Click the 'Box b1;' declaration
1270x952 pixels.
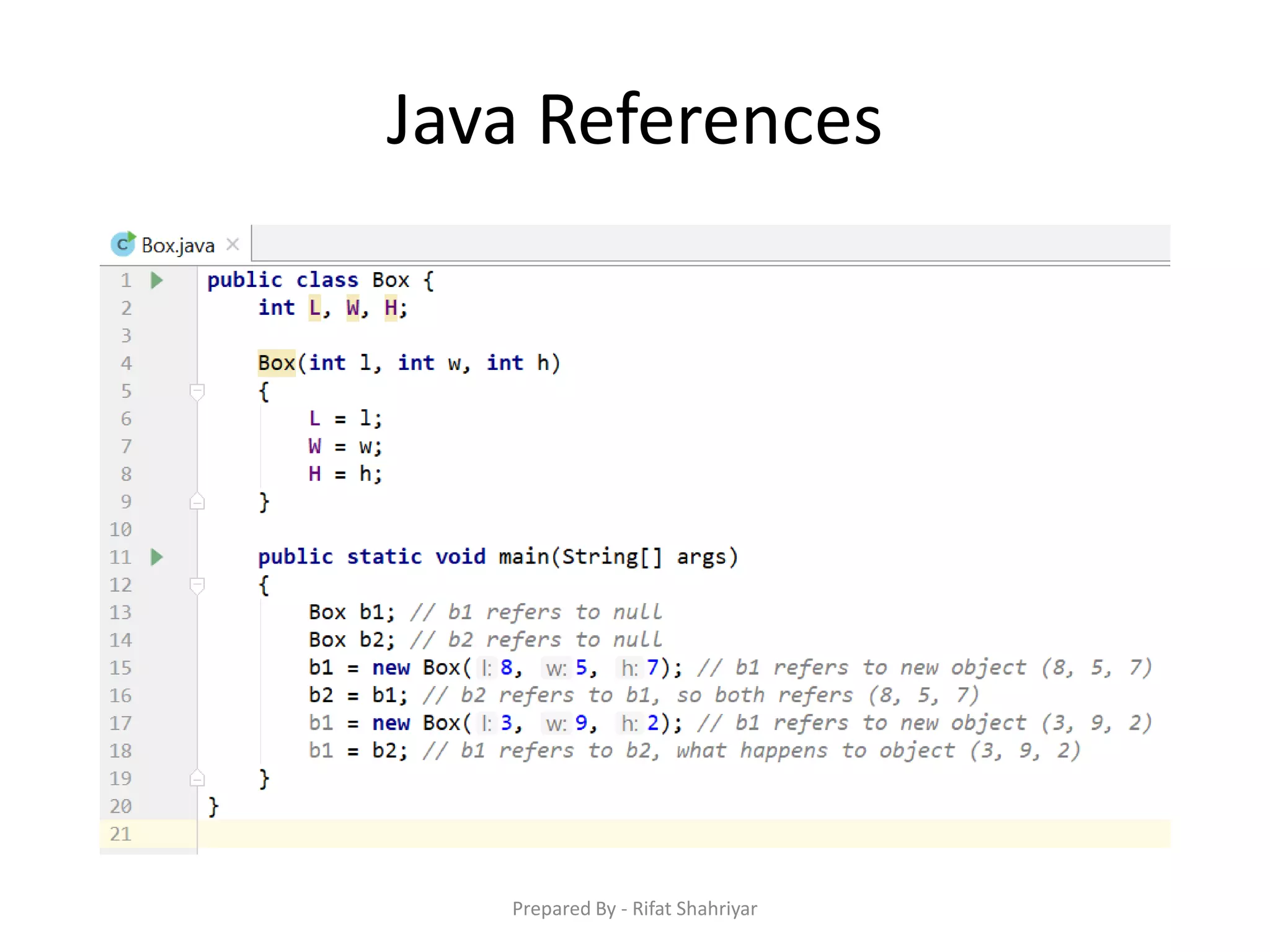[x=352, y=612]
